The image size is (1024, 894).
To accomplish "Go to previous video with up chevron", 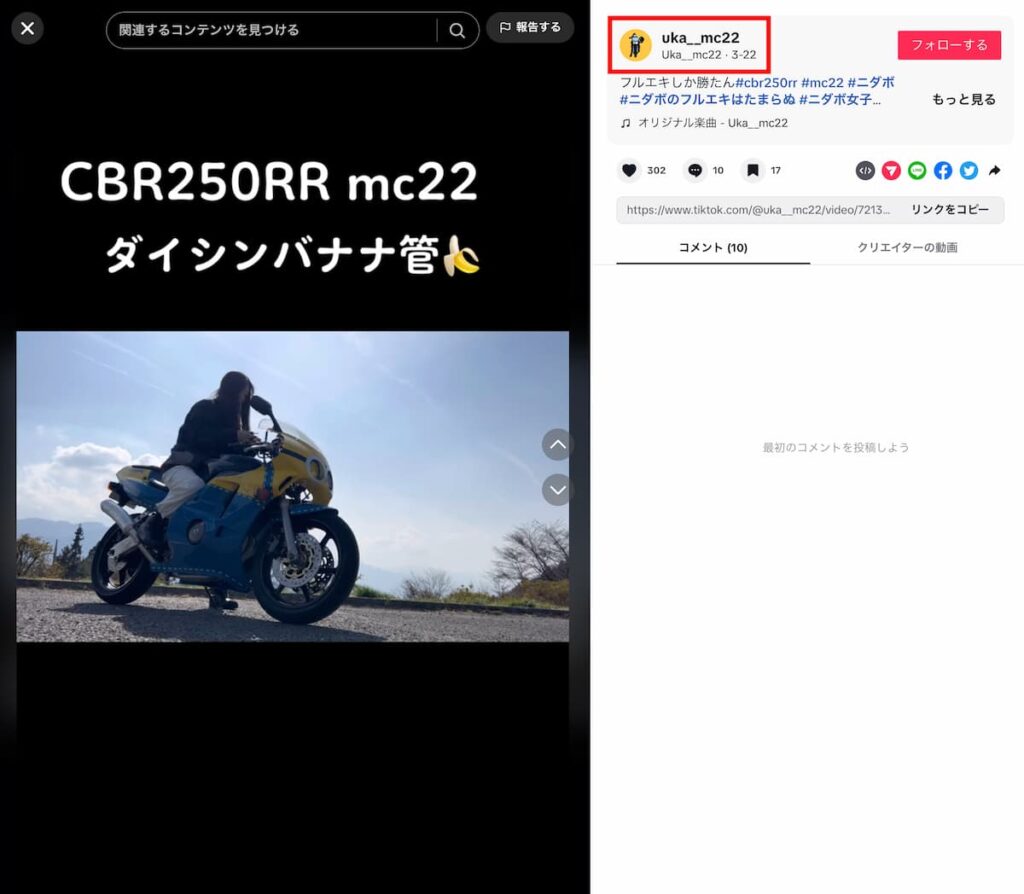I will point(557,444).
